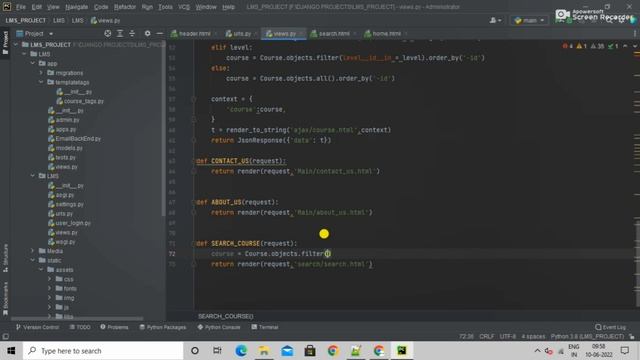Viewport: 640px width, 360px height.
Task: Toggle tool window bars icon at bottom-left
Action: click(5, 336)
